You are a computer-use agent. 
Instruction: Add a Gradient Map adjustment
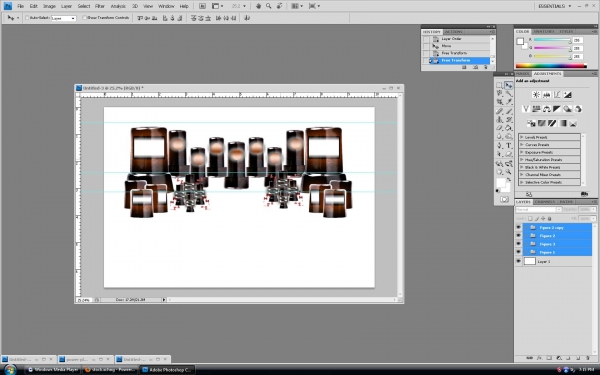click(562, 123)
